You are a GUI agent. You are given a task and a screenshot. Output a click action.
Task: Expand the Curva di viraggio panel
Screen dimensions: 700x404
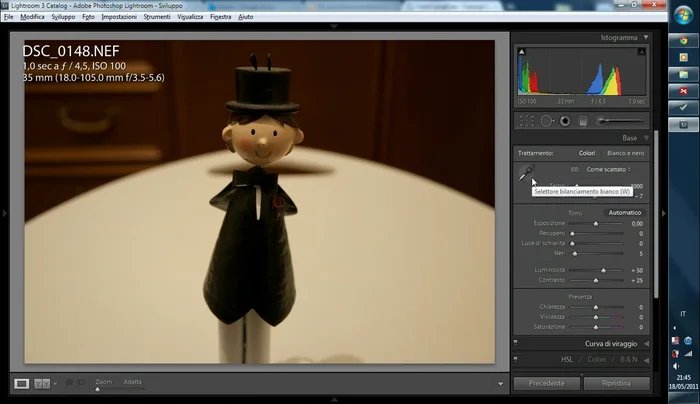tap(645, 343)
